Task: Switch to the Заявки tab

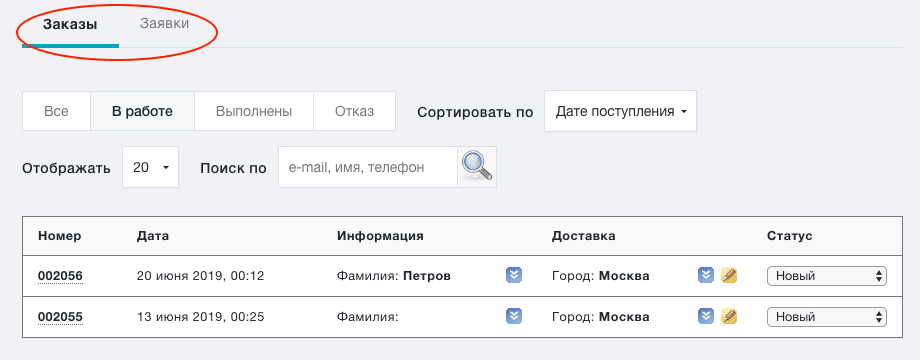Action: [x=164, y=24]
